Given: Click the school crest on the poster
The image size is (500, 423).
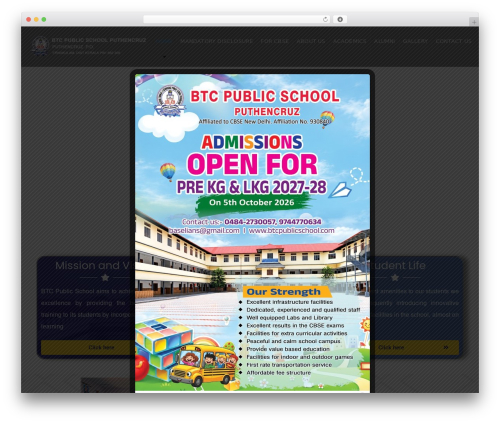Looking at the screenshot, I should [x=170, y=100].
